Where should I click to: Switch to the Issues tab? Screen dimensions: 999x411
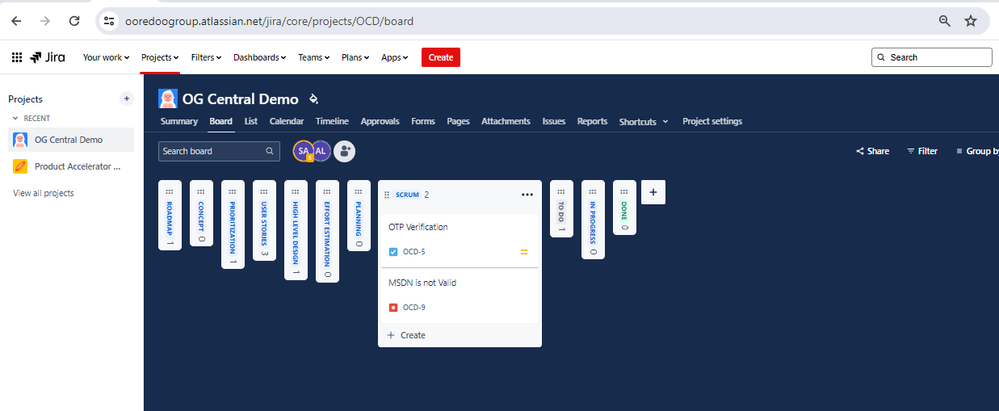pos(554,121)
